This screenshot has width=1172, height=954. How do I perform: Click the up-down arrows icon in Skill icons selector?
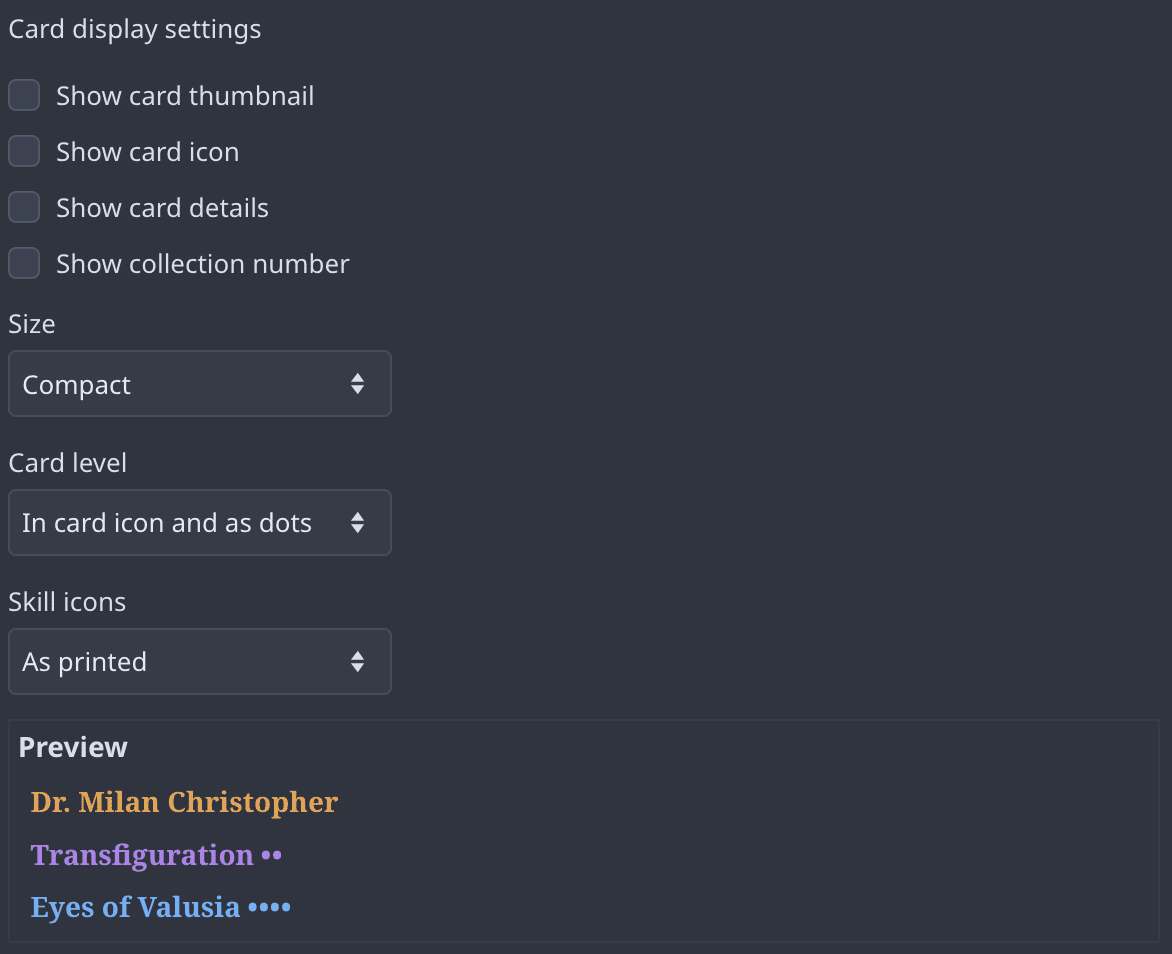pyautogui.click(x=358, y=662)
